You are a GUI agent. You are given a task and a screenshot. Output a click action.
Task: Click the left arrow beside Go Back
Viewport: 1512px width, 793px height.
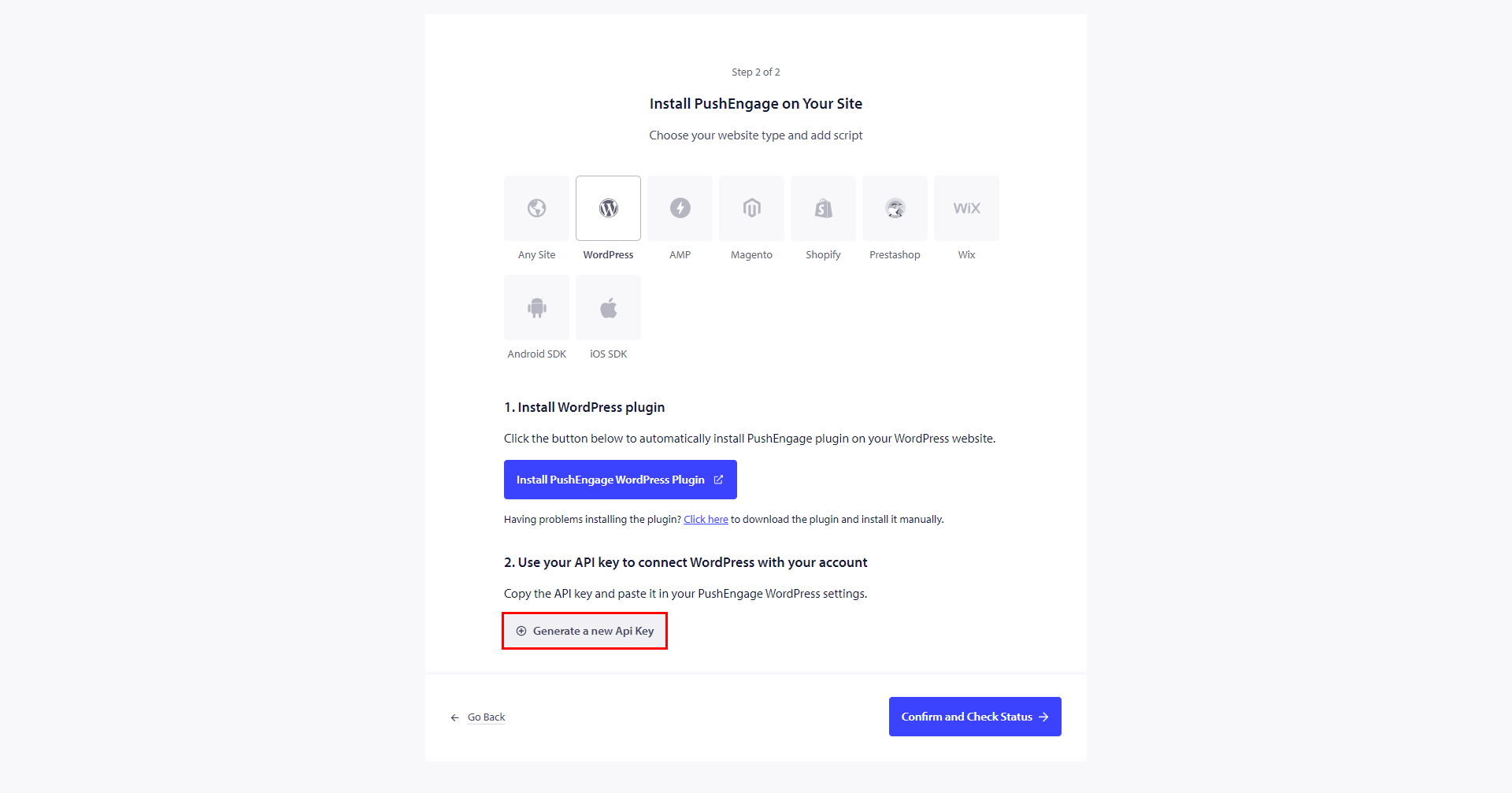coord(454,717)
